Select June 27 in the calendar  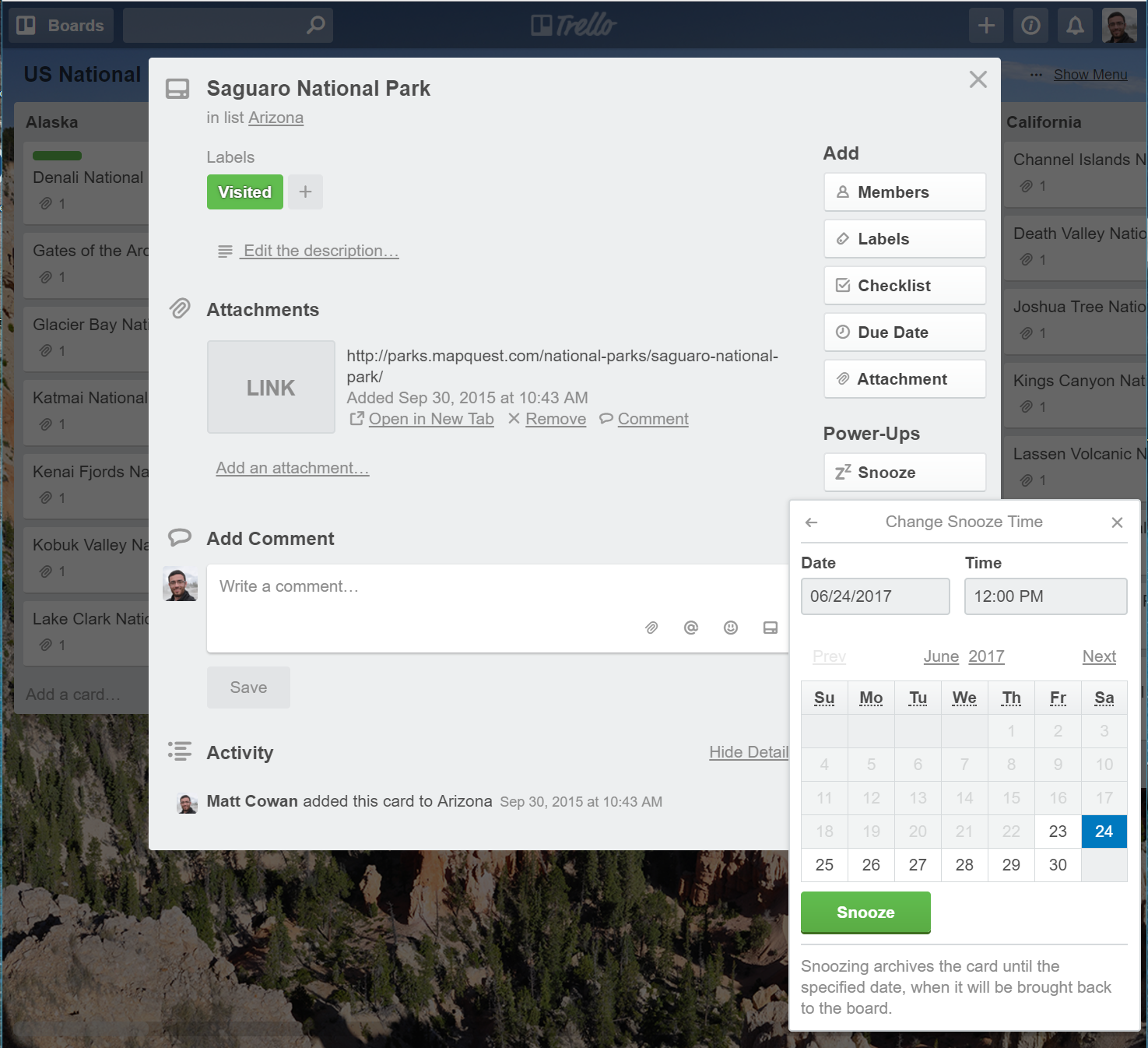click(x=918, y=865)
